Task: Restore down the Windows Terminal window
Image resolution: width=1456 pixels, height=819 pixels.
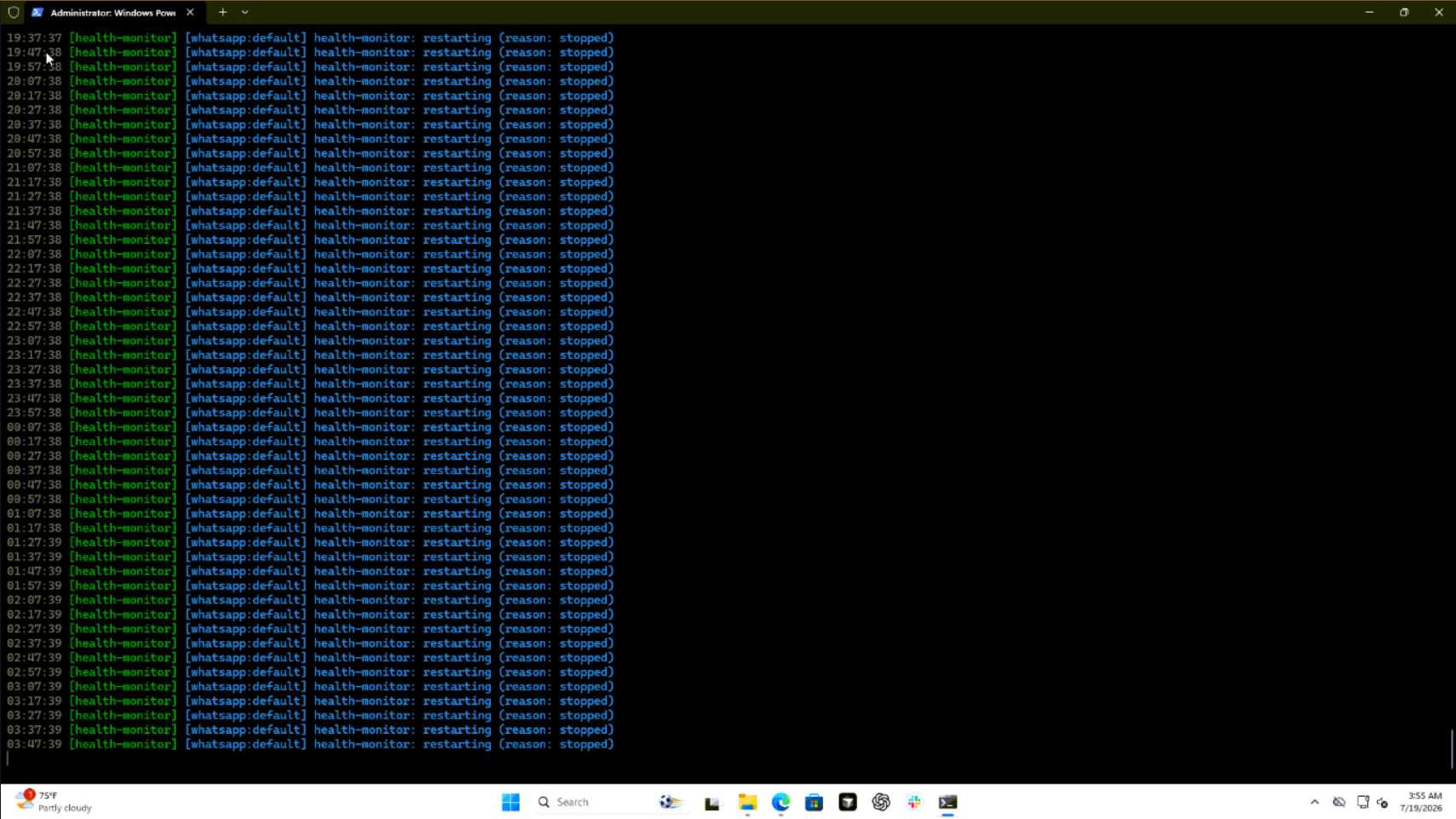Action: click(x=1404, y=13)
